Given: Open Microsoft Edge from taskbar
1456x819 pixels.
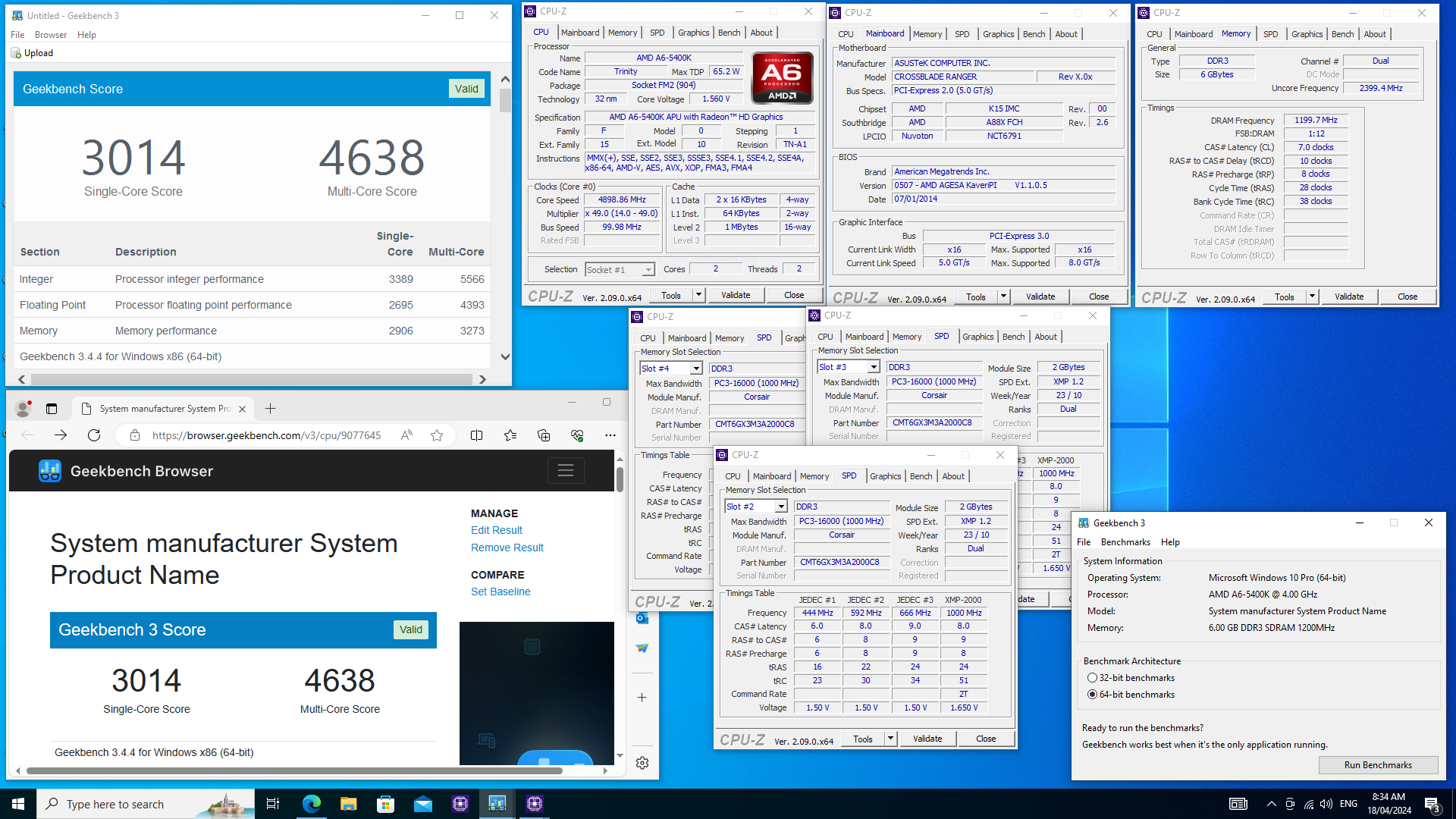Looking at the screenshot, I should click(x=311, y=804).
